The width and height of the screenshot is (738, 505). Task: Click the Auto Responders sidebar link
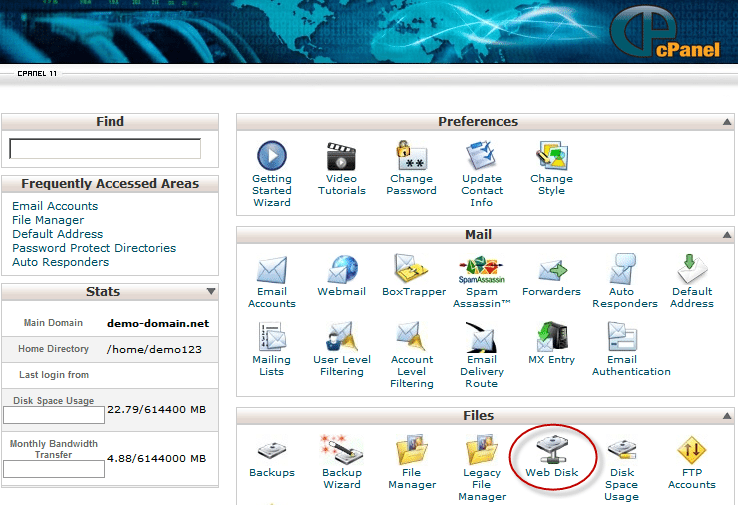click(x=61, y=262)
